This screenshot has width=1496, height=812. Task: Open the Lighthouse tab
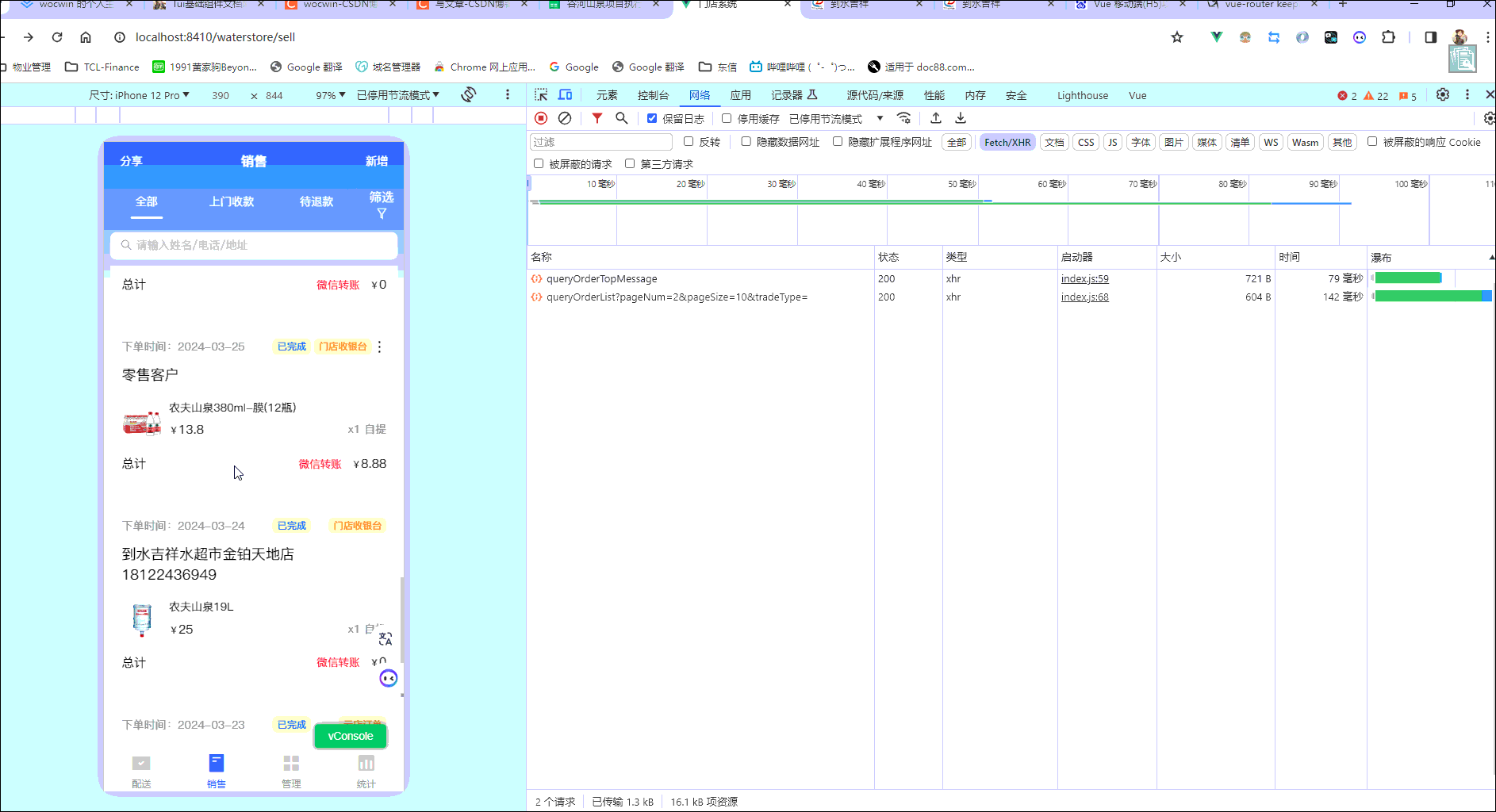tap(1083, 95)
